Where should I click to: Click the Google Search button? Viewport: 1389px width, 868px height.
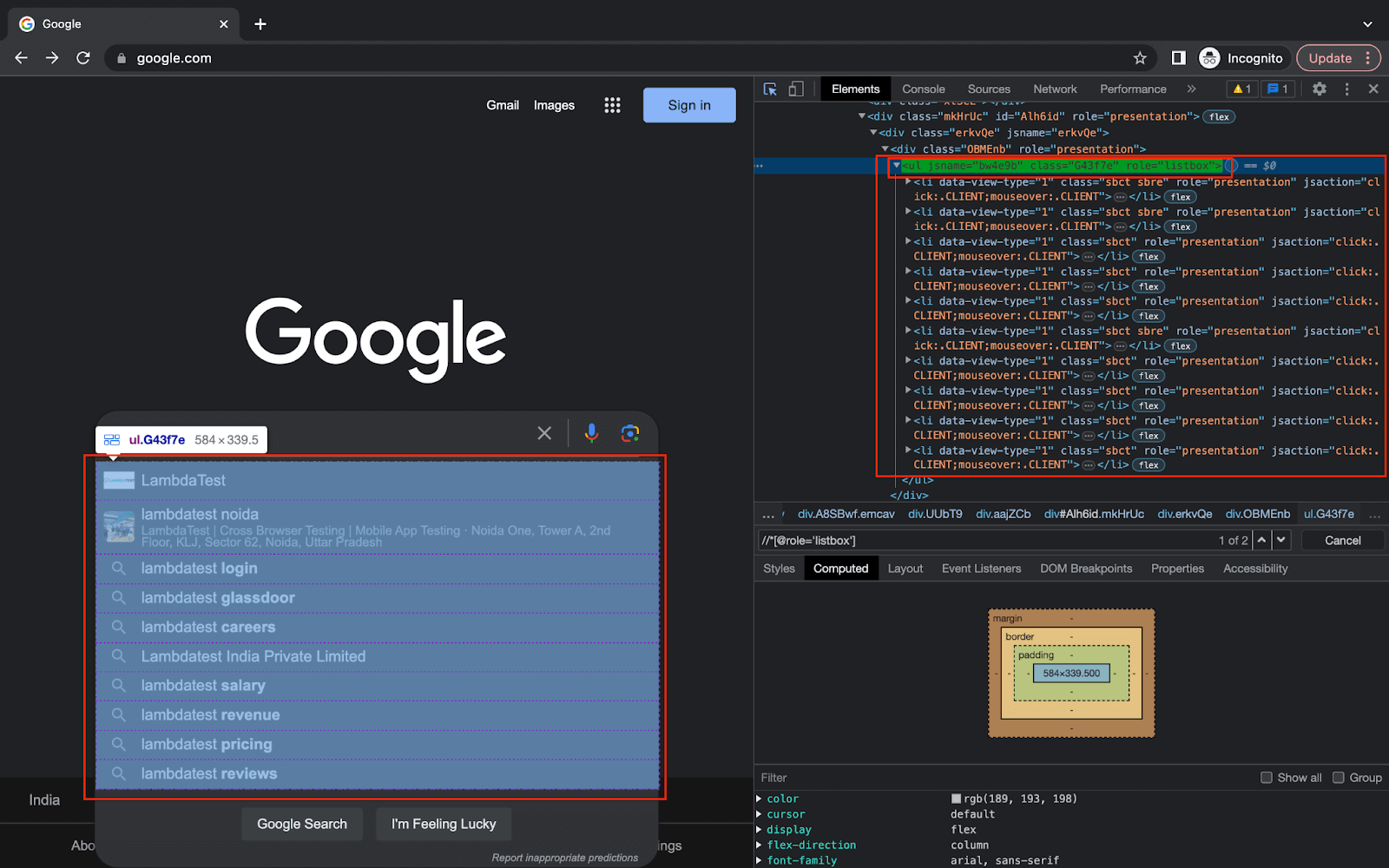coord(302,824)
